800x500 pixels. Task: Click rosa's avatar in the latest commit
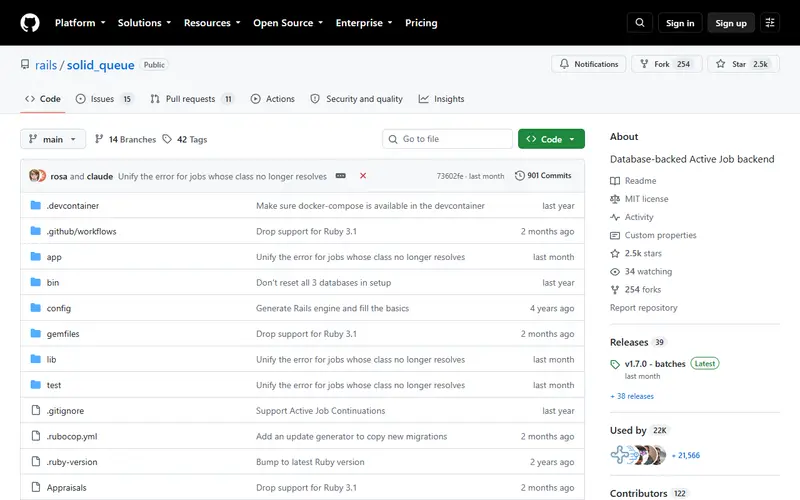(x=34, y=176)
